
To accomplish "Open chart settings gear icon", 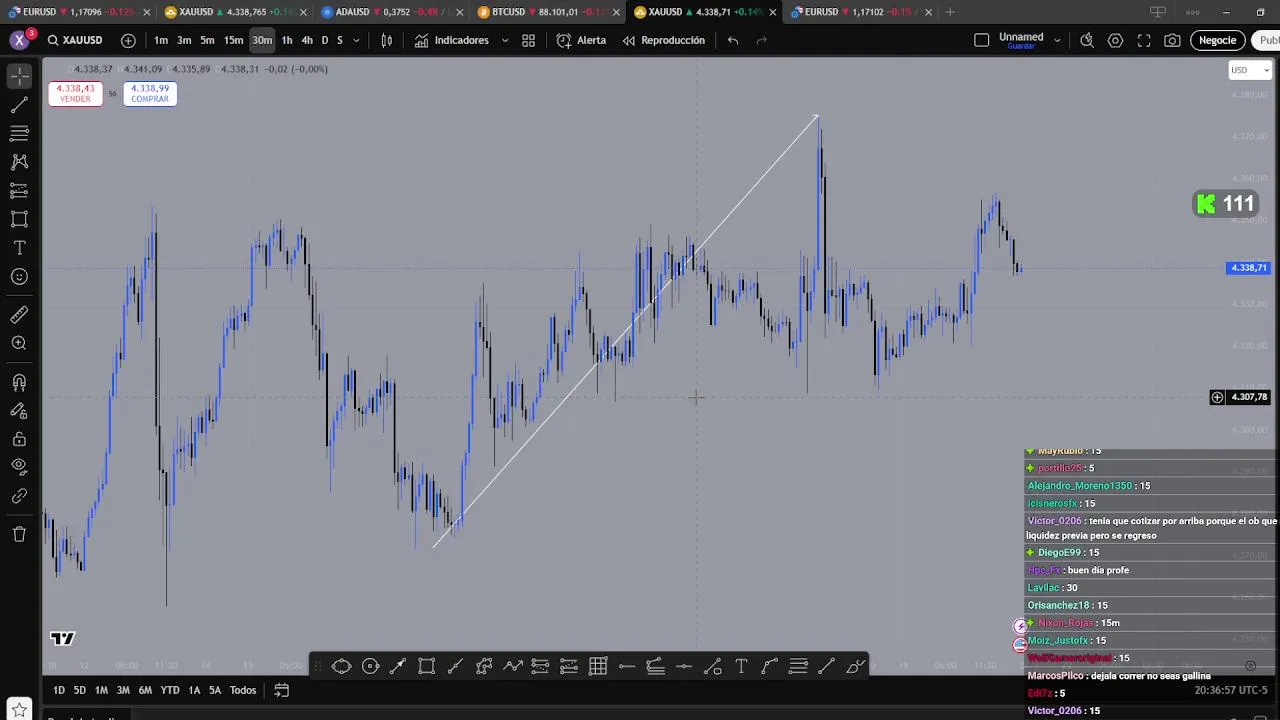I will [1115, 40].
